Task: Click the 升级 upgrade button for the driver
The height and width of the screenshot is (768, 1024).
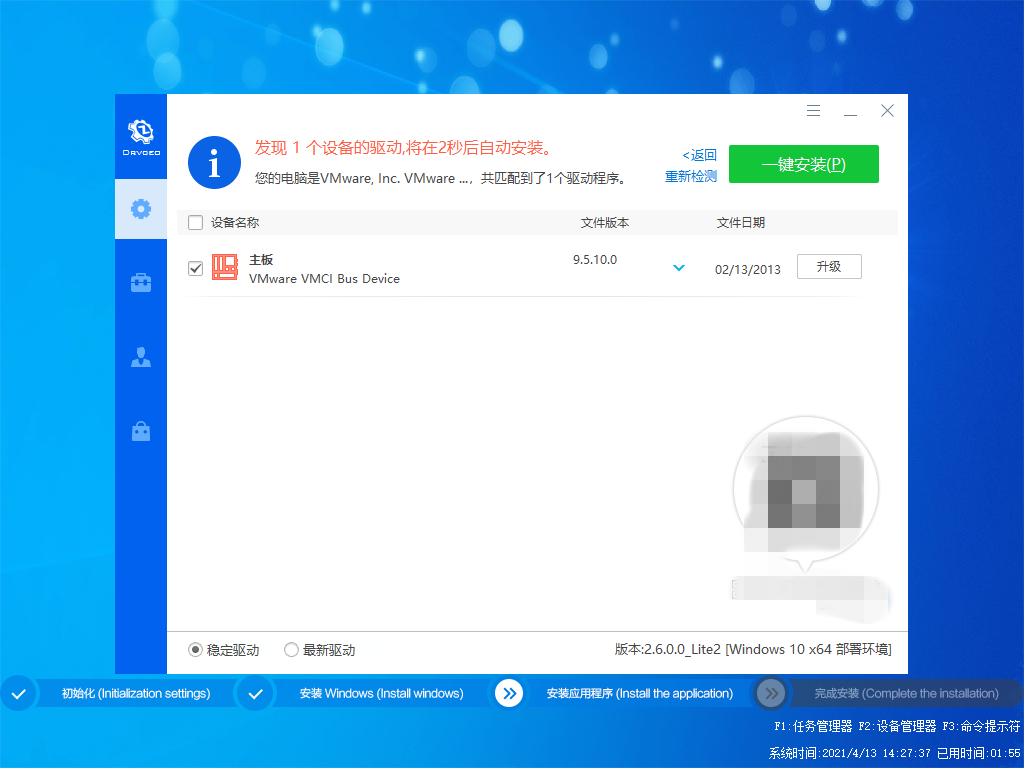Action: click(829, 266)
